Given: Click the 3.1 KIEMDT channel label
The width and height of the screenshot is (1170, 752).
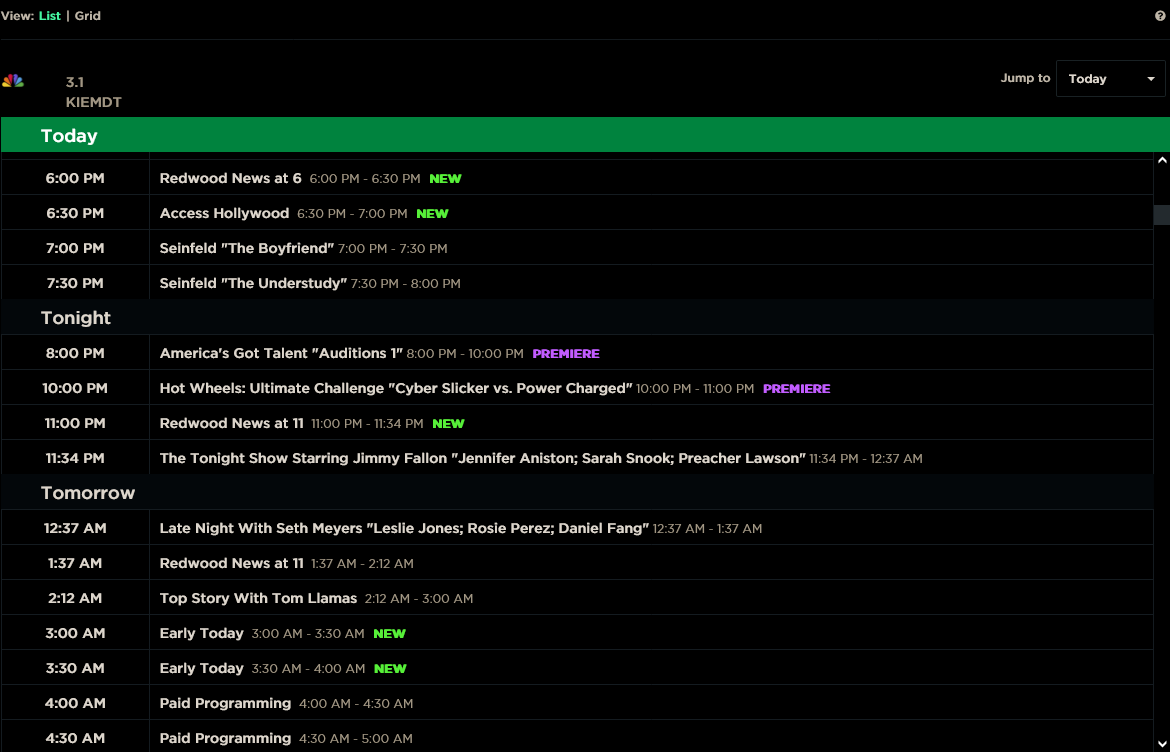Looking at the screenshot, I should [x=93, y=92].
